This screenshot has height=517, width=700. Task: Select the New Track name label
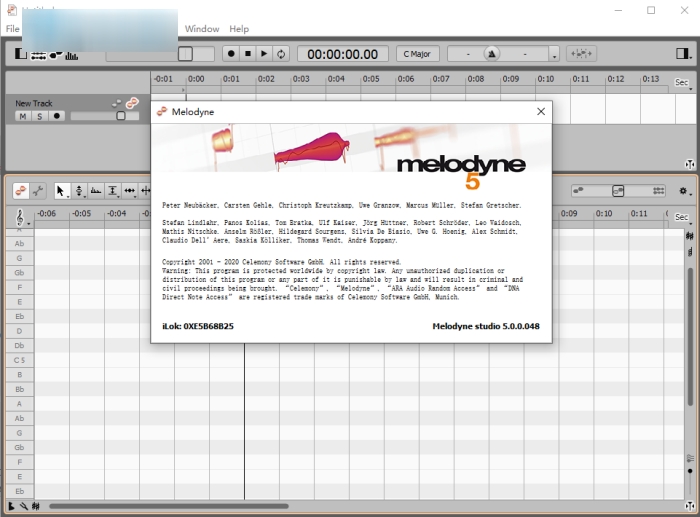click(x=34, y=103)
